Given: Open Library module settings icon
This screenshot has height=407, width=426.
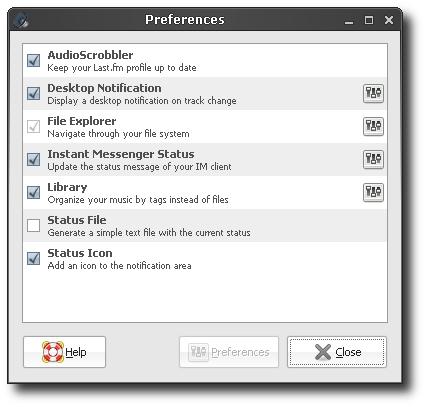Looking at the screenshot, I should [x=373, y=192].
